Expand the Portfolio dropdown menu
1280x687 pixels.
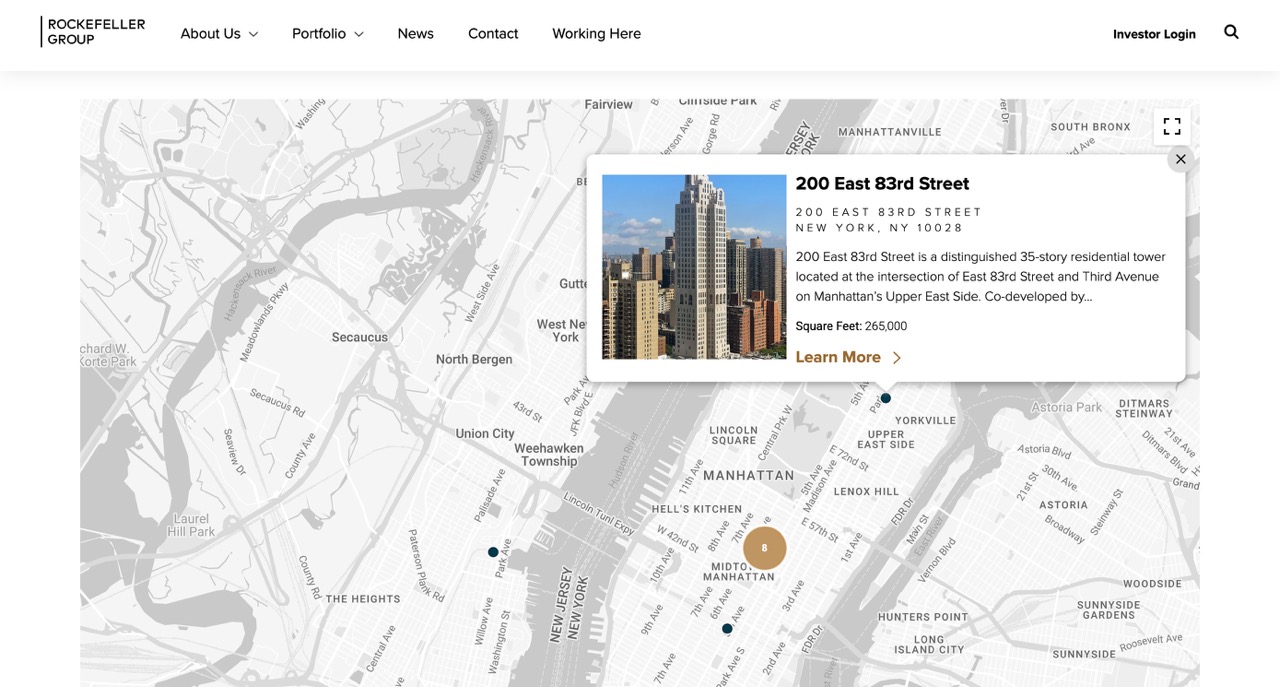(327, 34)
